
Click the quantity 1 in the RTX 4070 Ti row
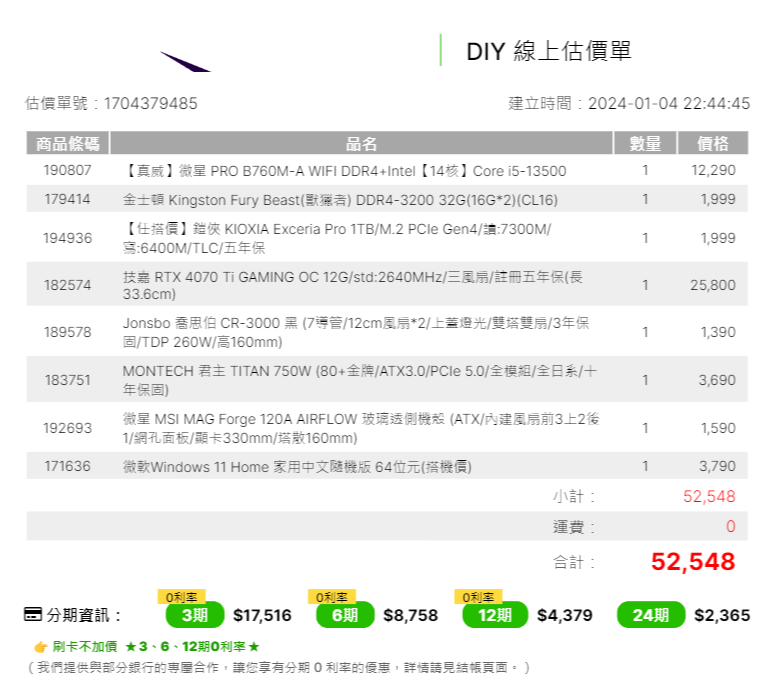click(x=645, y=285)
